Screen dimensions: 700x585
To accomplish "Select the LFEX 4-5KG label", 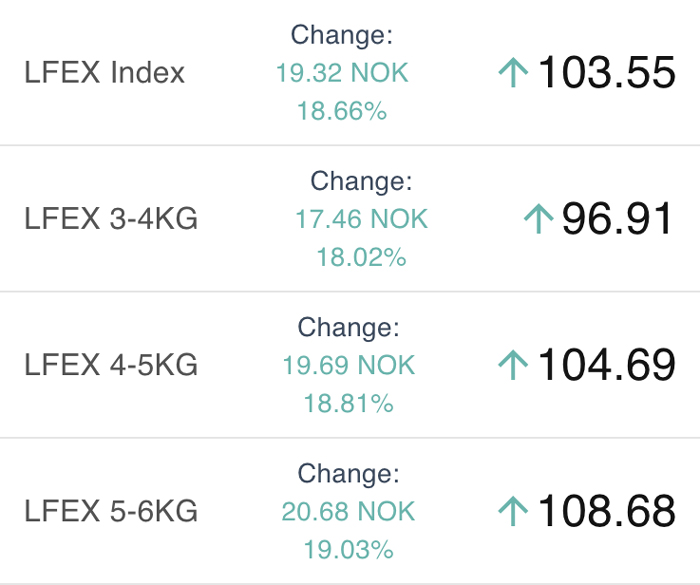I will point(111,365).
